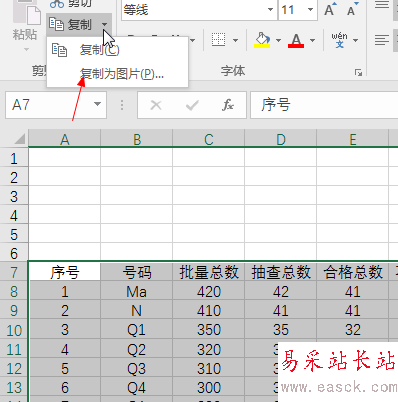This screenshot has height=402, width=398.
Task: Apply borders using the border icon
Action: [219, 40]
